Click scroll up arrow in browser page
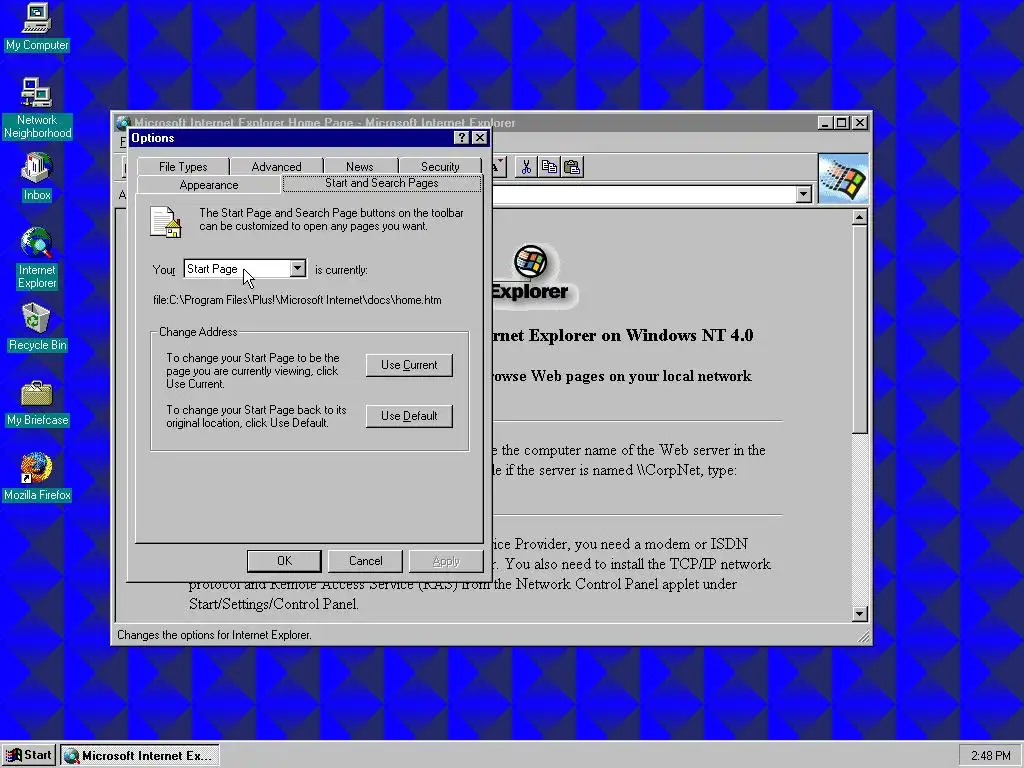Screen dimensions: 1024x768 (860, 217)
